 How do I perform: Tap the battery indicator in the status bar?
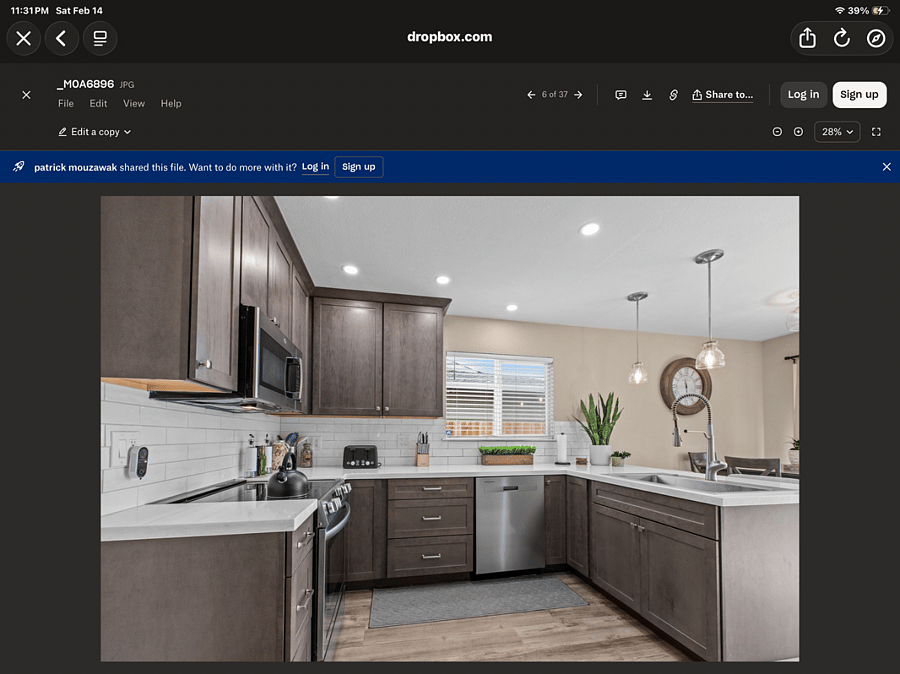(x=879, y=11)
